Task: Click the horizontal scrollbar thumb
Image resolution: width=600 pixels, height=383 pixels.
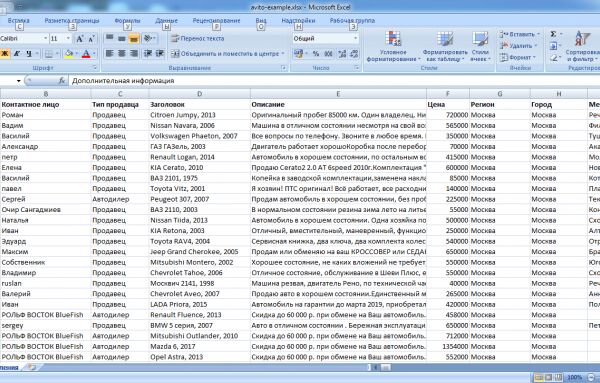Action: [x=386, y=367]
